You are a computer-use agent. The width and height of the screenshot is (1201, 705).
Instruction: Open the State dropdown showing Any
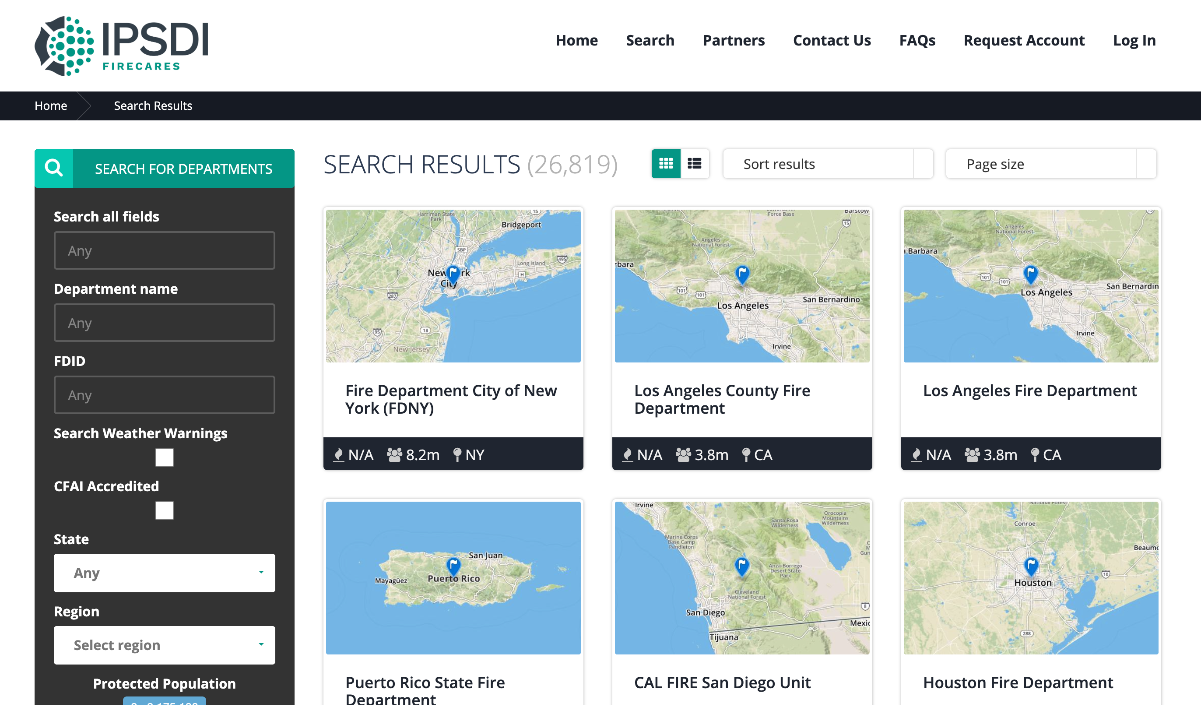[164, 572]
